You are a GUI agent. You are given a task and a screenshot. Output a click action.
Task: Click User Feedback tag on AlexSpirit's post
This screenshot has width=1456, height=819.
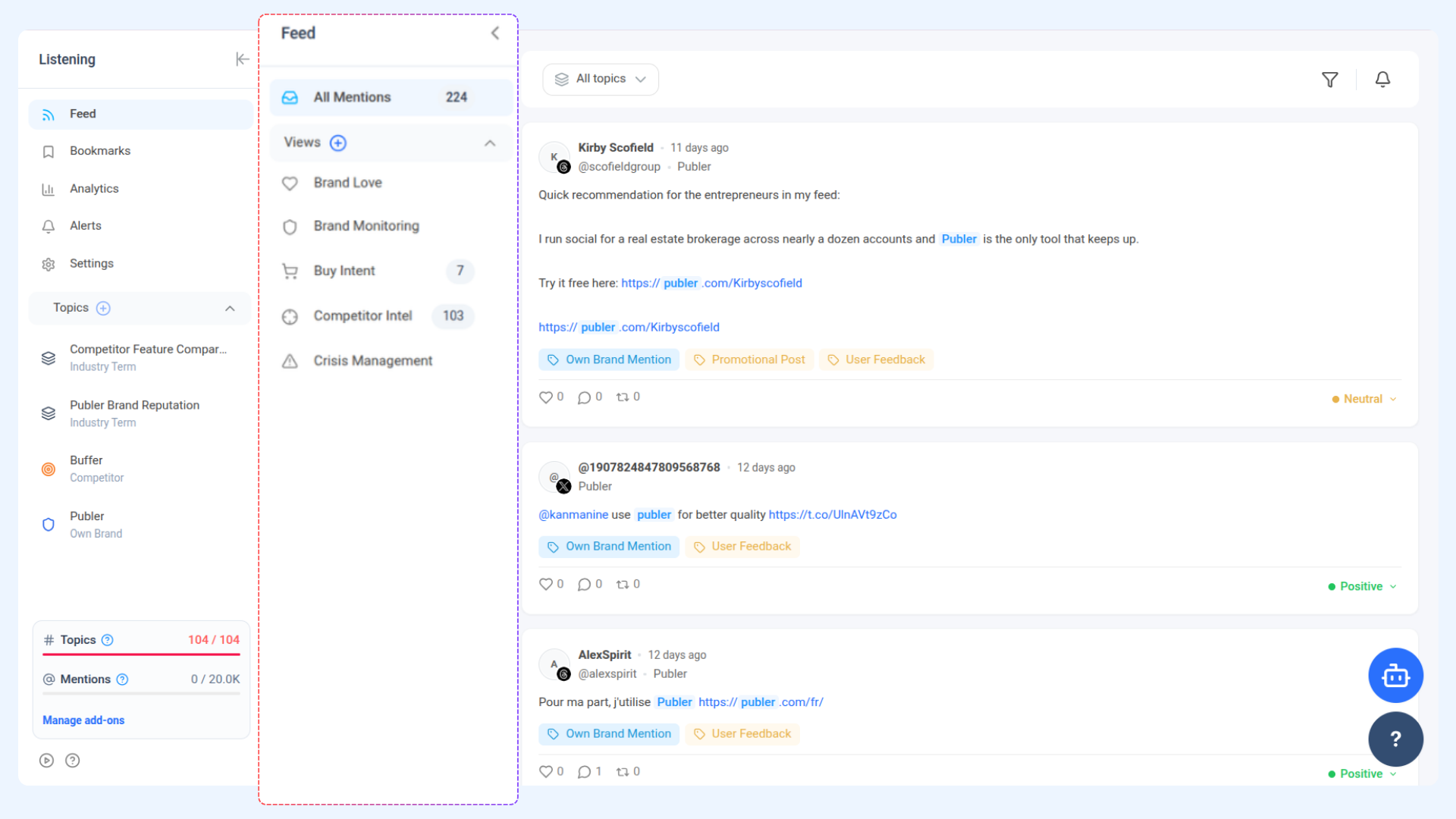coord(742,733)
